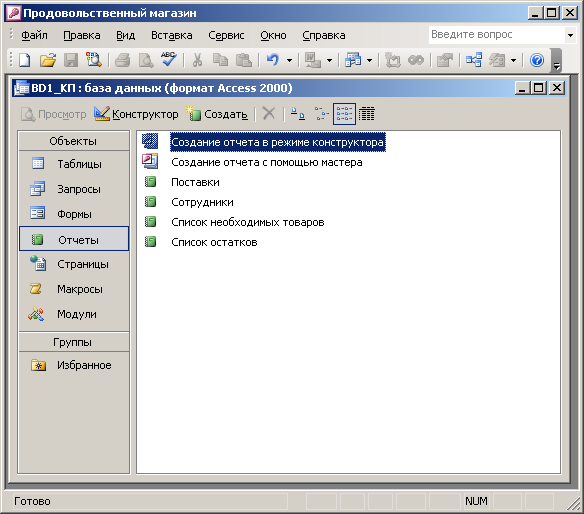The image size is (584, 514).
Task: Open the Правка menu
Action: point(82,35)
